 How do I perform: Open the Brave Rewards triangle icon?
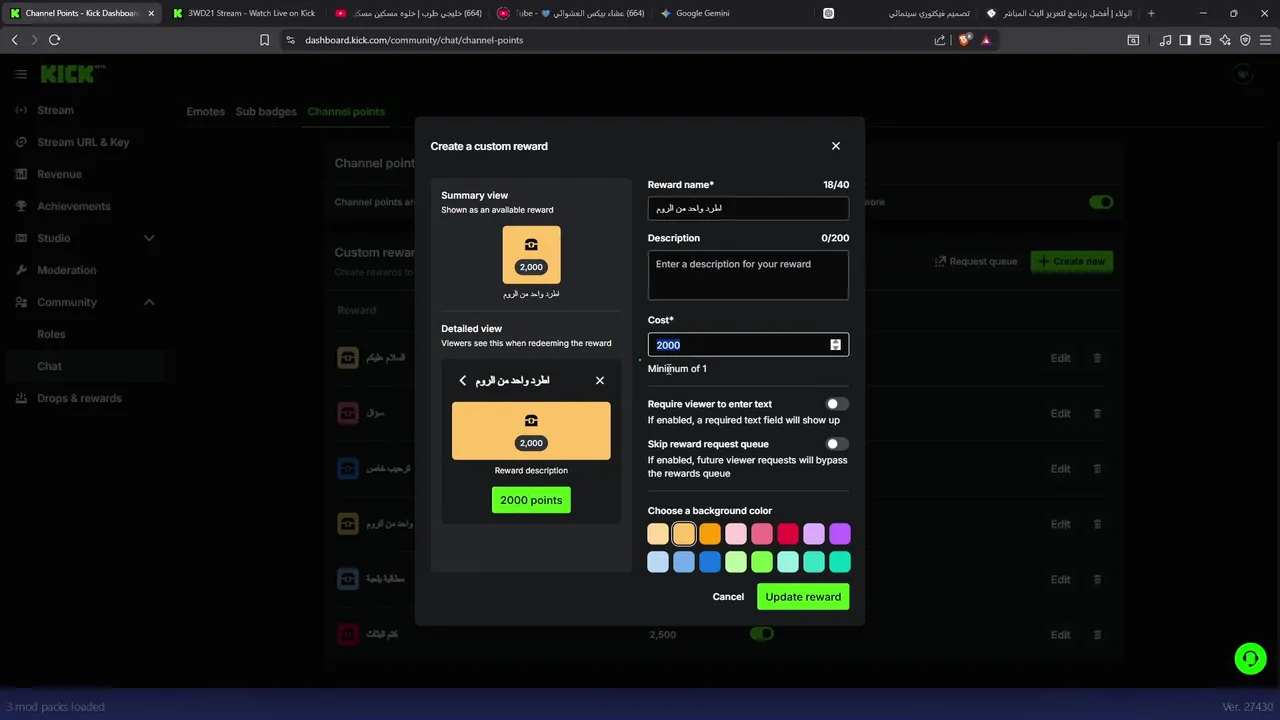(986, 40)
